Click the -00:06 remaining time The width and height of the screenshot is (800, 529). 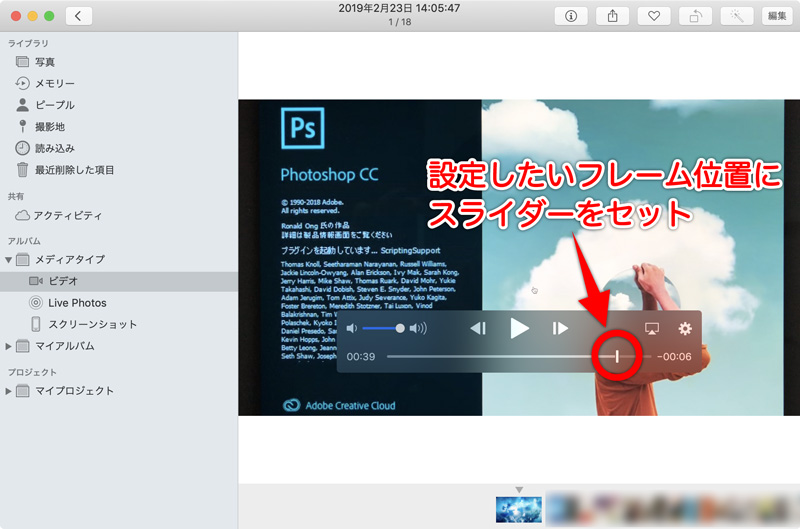674,357
